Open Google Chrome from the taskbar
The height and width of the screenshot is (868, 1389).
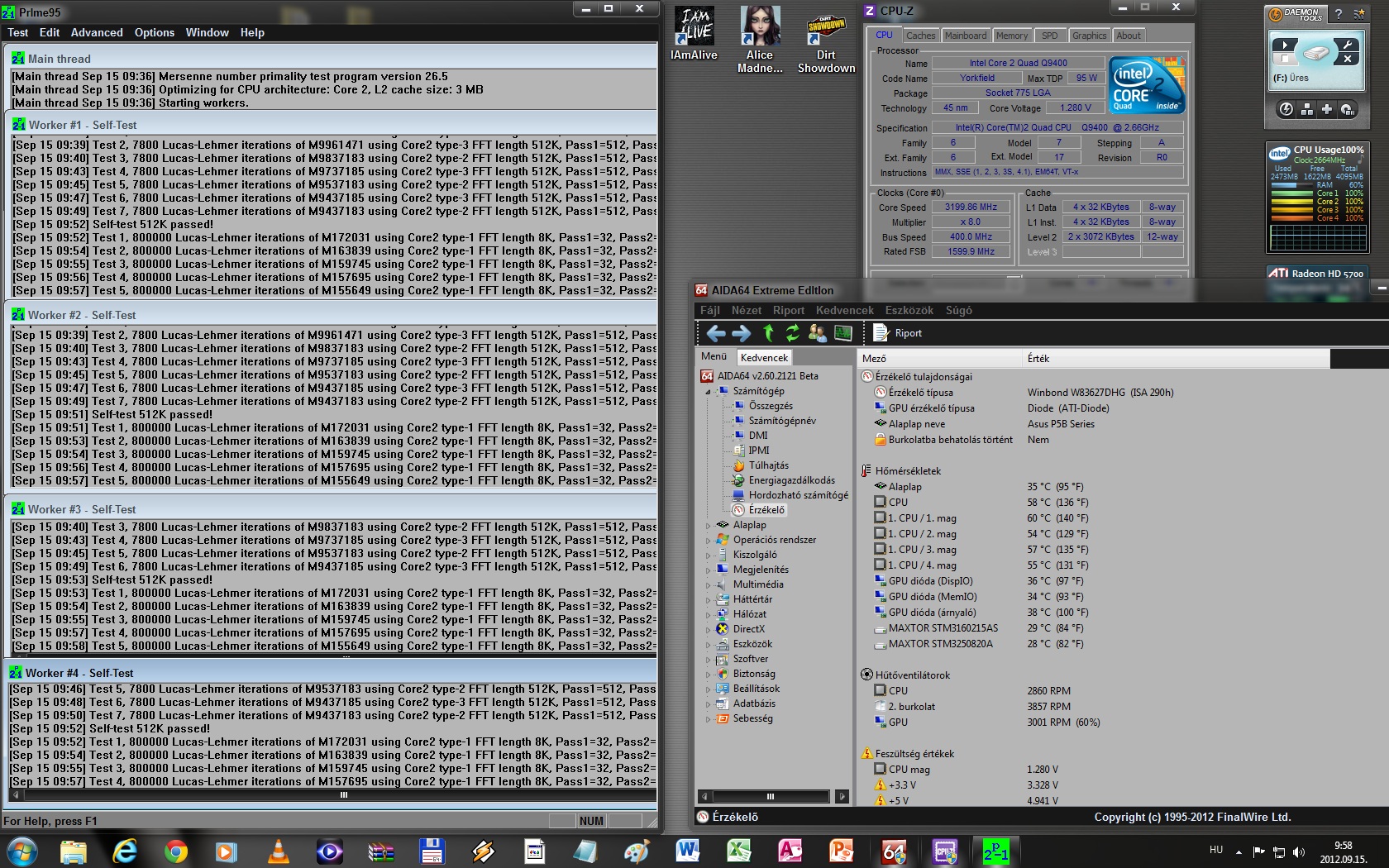tap(175, 851)
